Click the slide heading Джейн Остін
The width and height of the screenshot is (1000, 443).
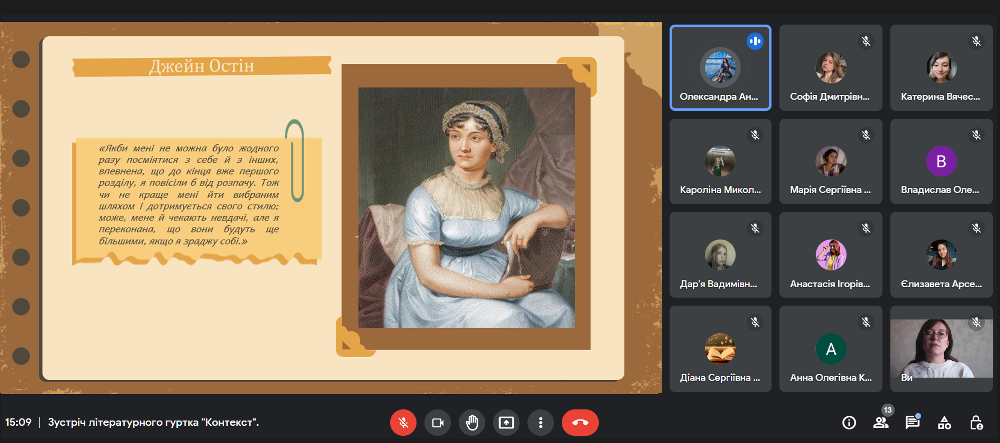[202, 66]
